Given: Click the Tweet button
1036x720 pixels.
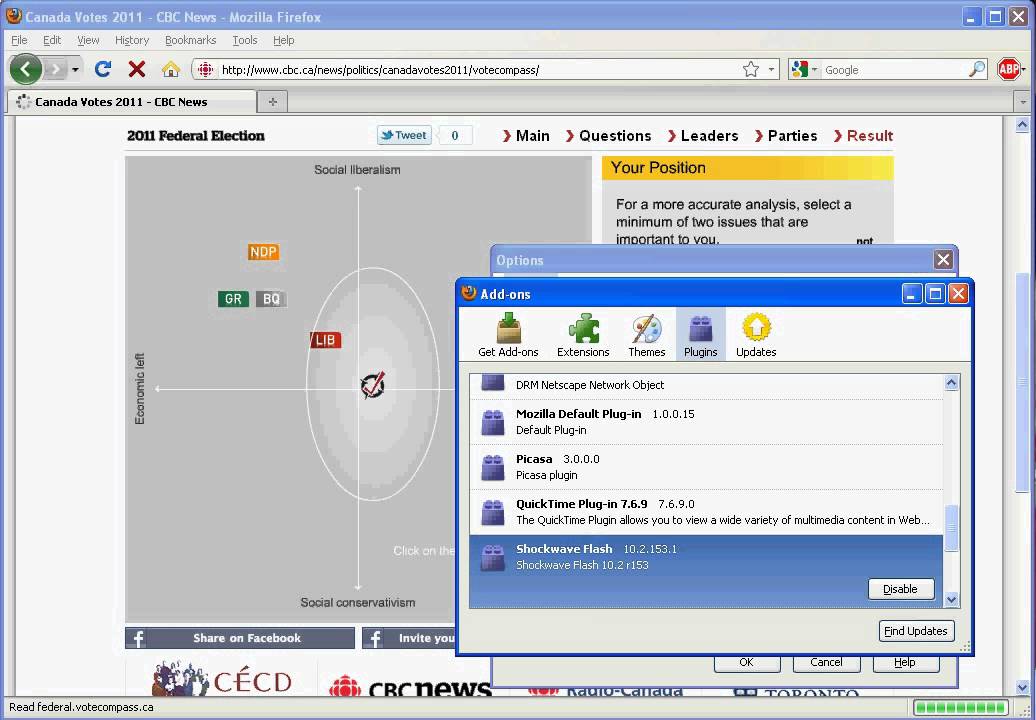Looking at the screenshot, I should (x=404, y=135).
